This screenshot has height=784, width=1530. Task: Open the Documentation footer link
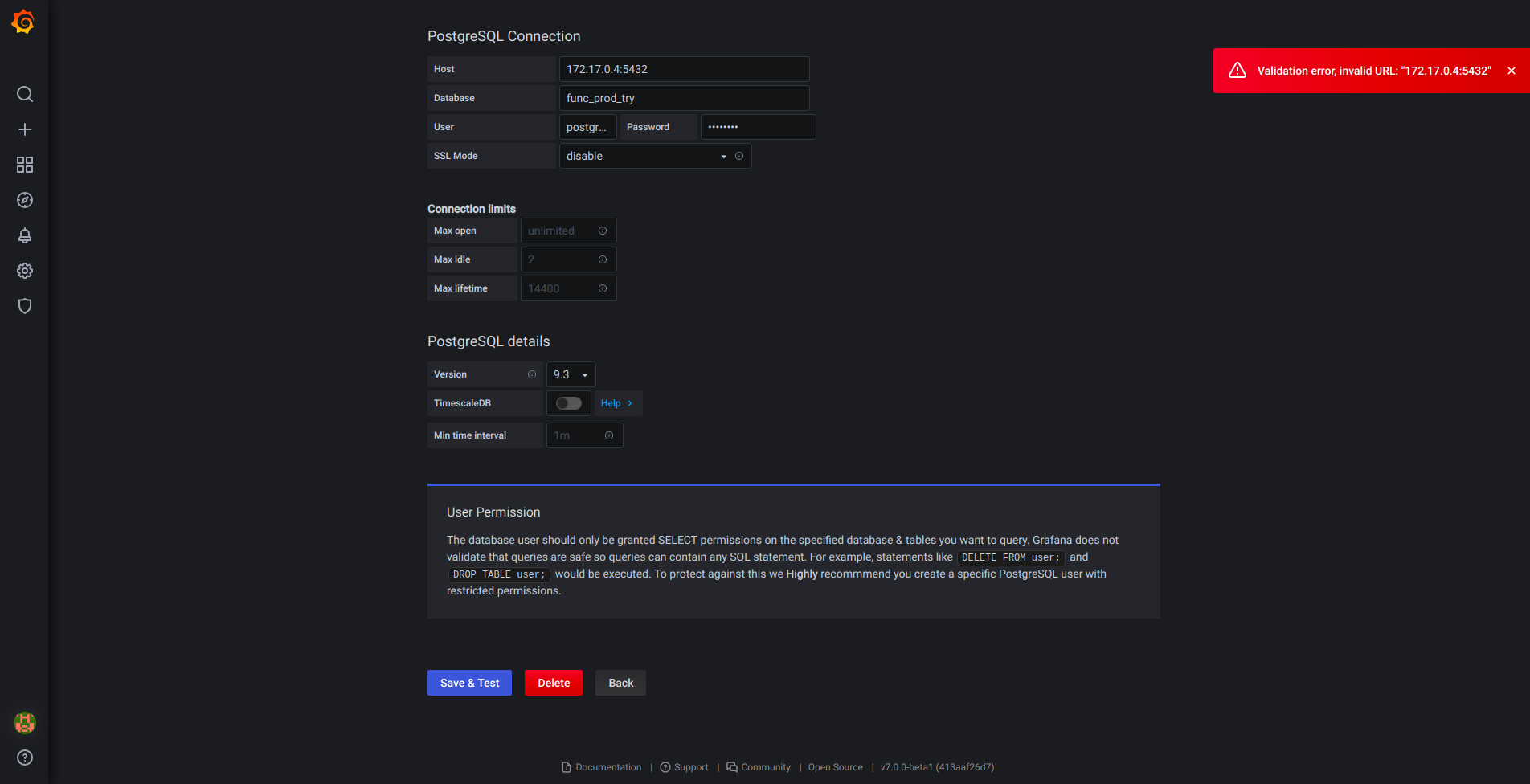coord(608,767)
